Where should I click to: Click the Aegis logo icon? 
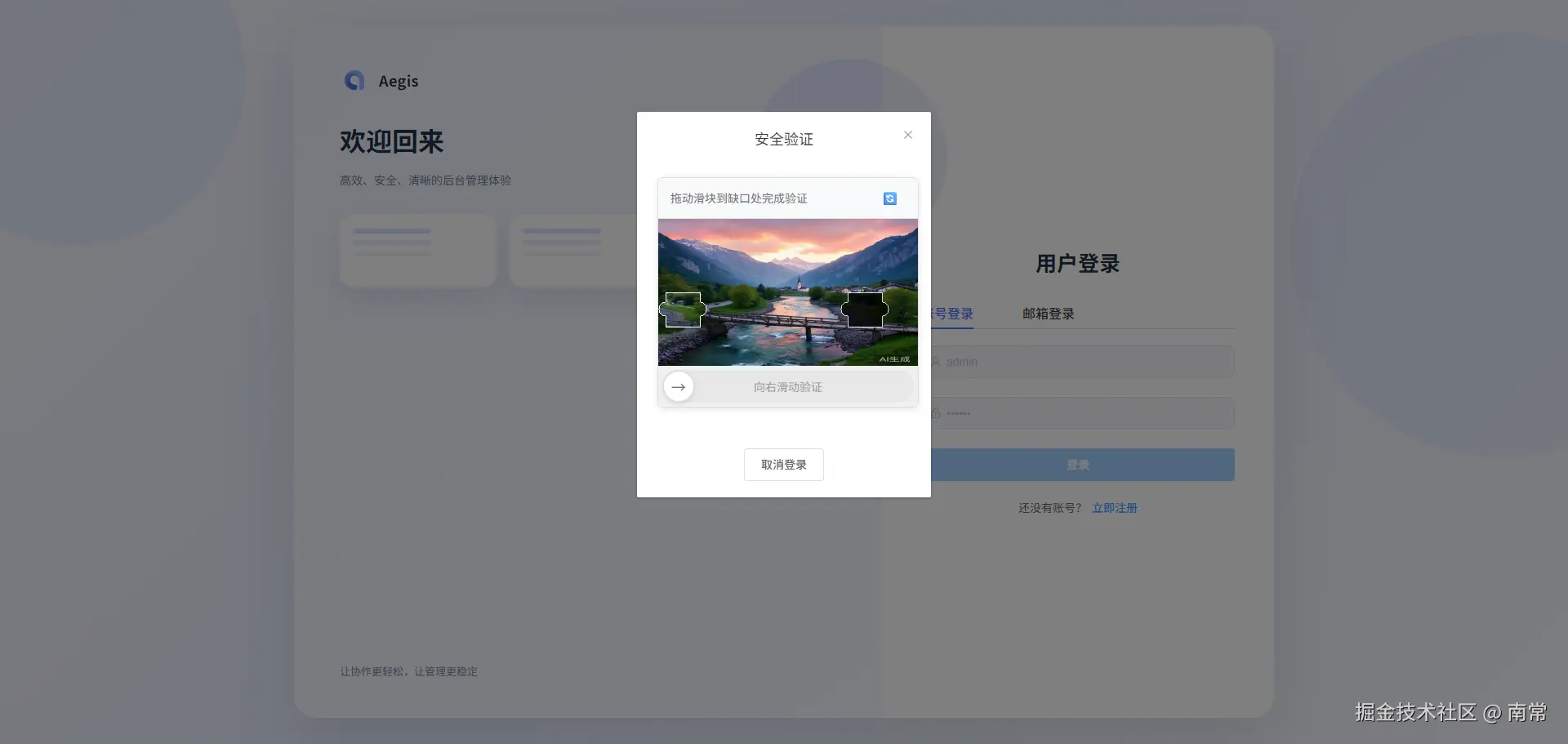coord(354,81)
